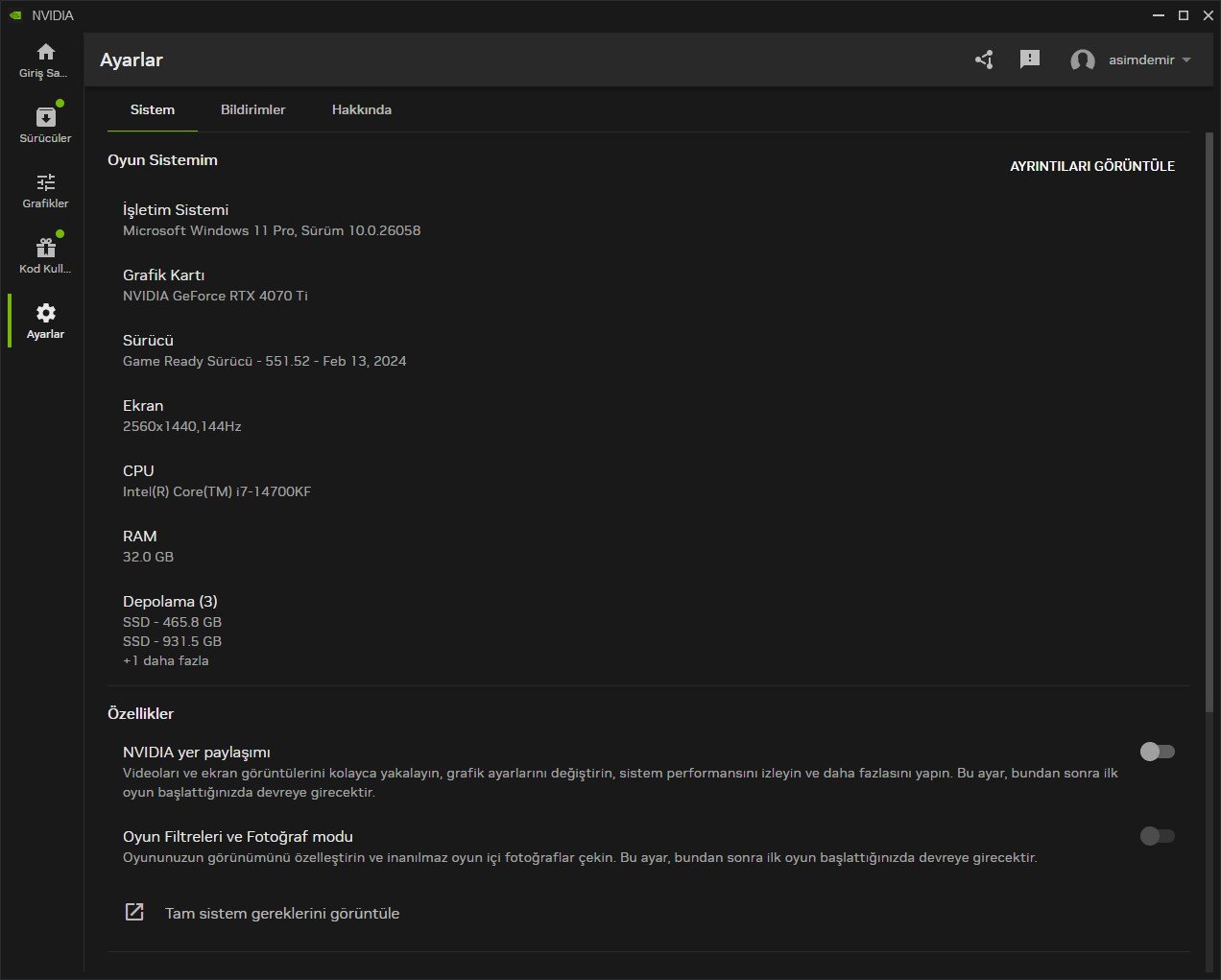Click the Oyun Sistemim heading

(162, 160)
